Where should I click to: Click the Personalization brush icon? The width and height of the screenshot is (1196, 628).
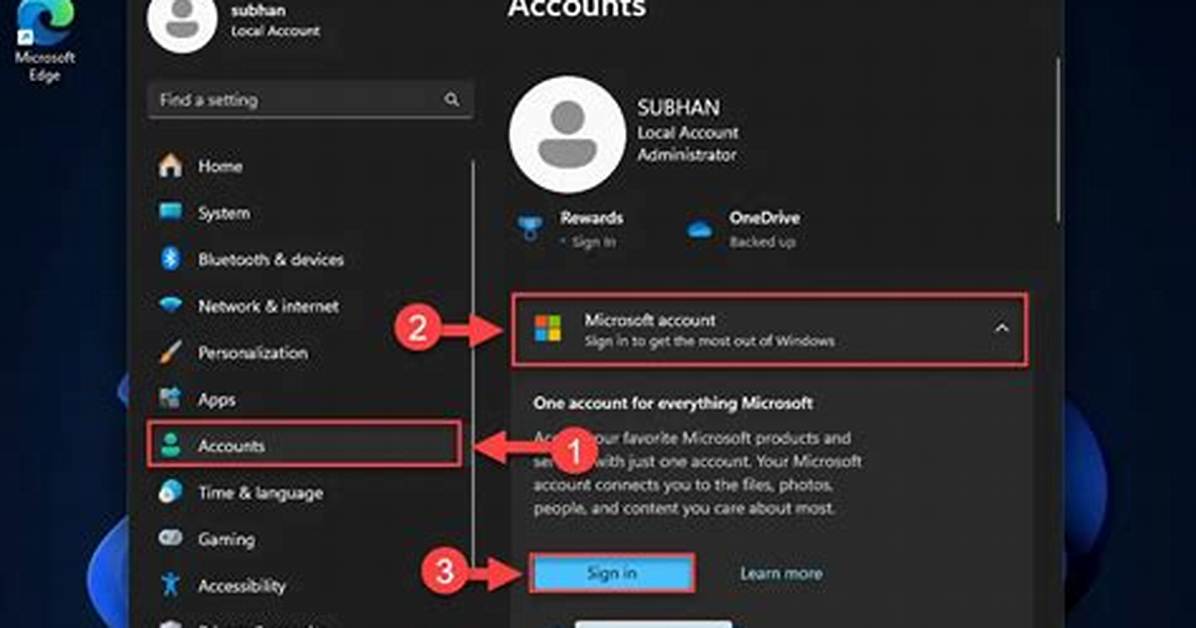[x=170, y=352]
